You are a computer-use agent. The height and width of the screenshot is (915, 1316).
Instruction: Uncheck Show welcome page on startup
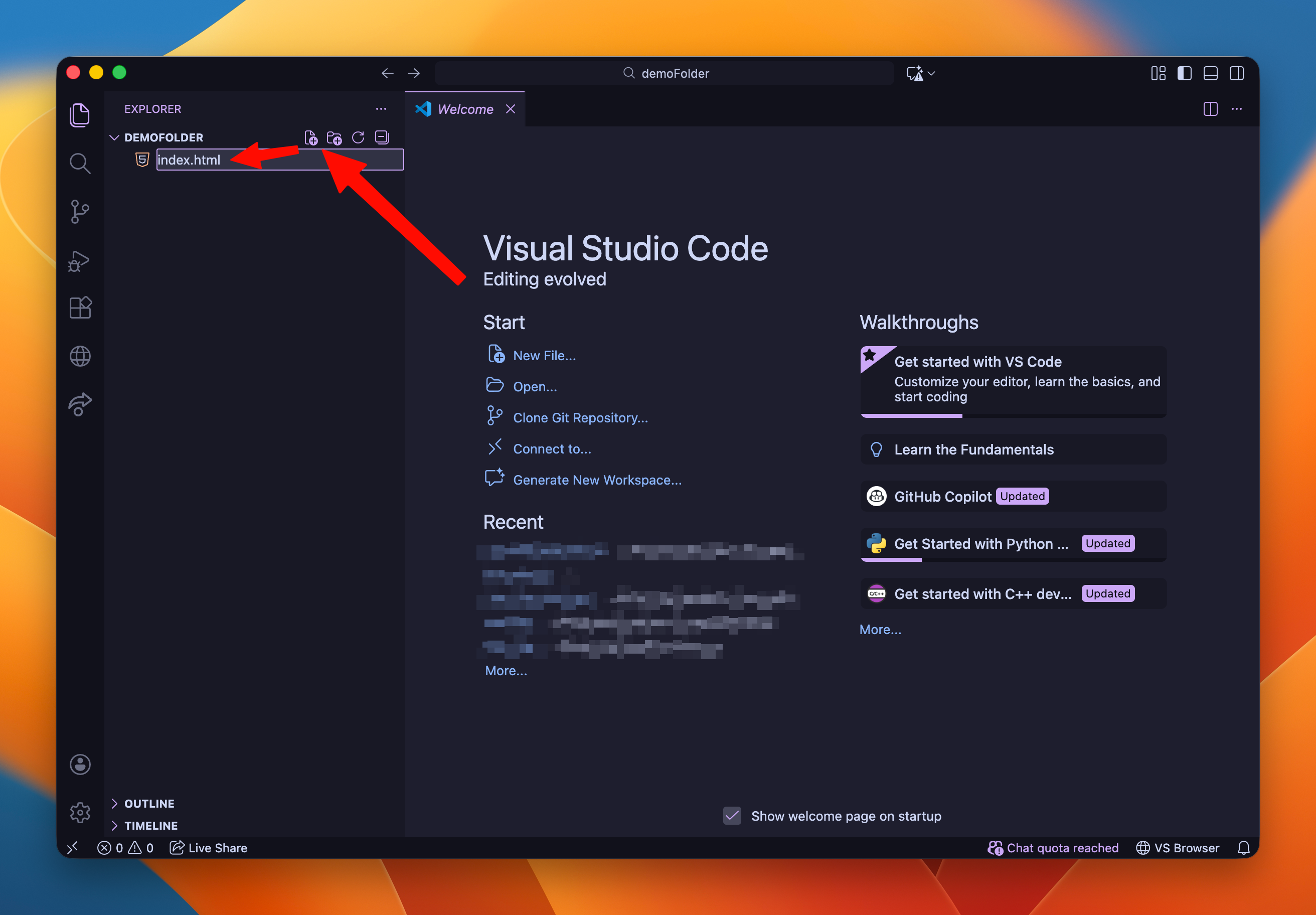click(x=732, y=815)
